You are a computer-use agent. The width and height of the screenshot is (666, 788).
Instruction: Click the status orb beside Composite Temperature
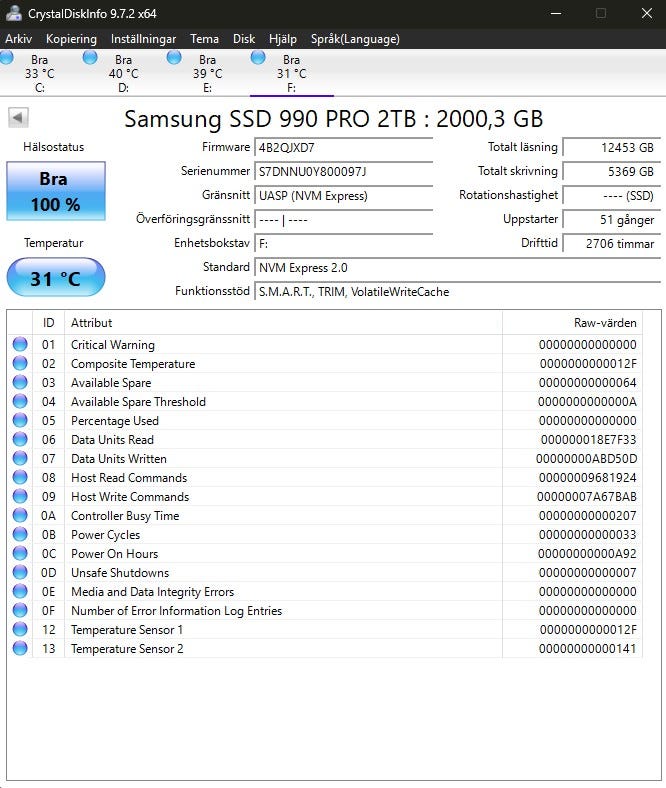[20, 363]
